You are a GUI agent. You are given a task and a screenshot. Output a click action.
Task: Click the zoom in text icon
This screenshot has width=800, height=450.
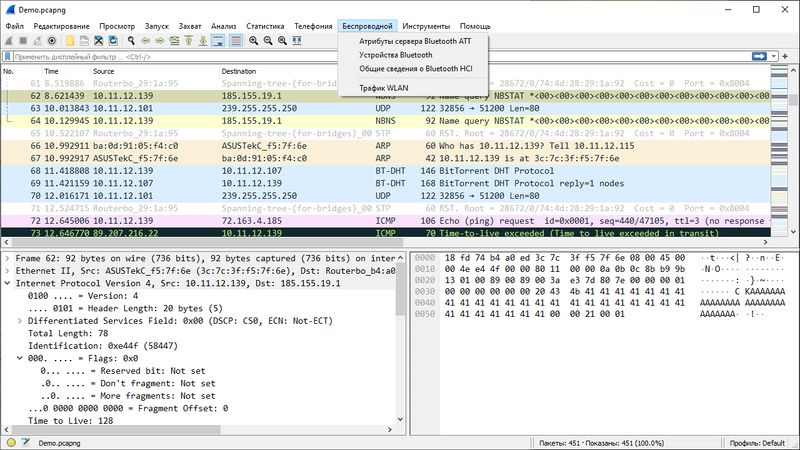(x=254, y=41)
